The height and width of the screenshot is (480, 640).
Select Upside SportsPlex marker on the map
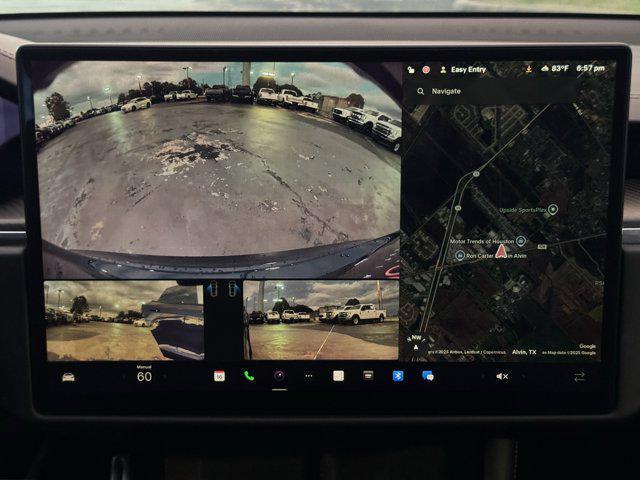tap(552, 209)
